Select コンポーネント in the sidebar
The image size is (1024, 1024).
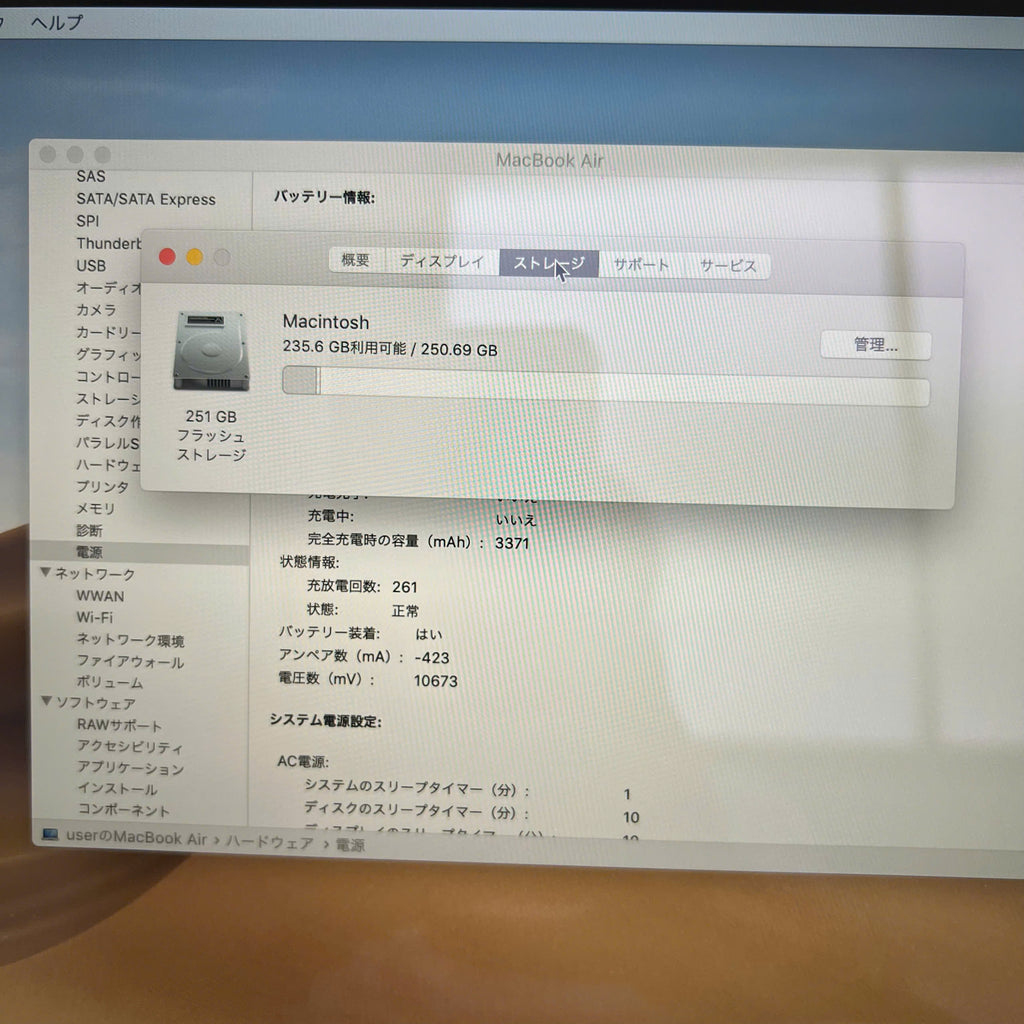(123, 810)
